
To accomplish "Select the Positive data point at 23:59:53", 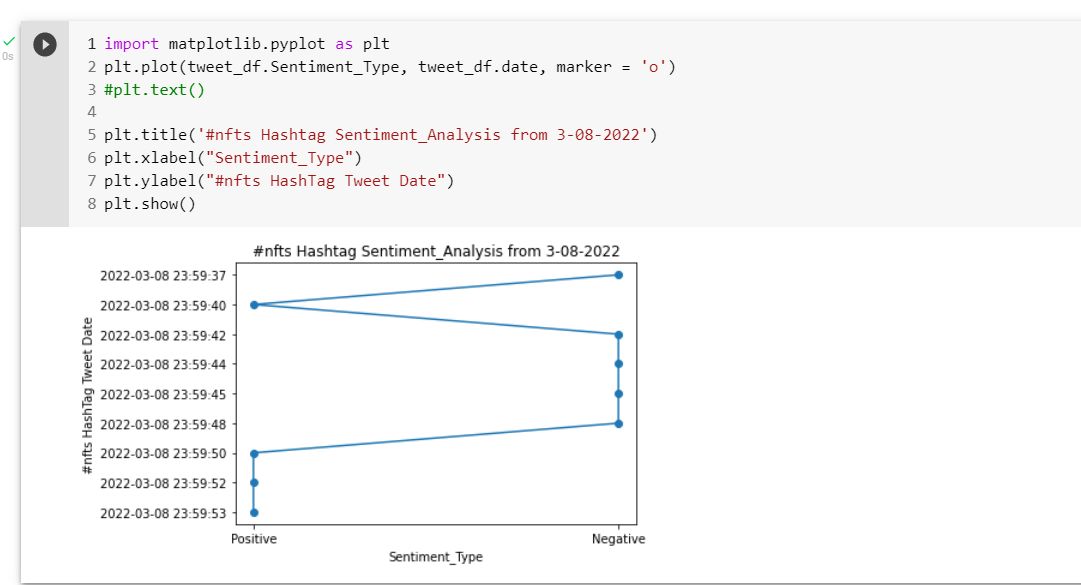I will point(254,513).
